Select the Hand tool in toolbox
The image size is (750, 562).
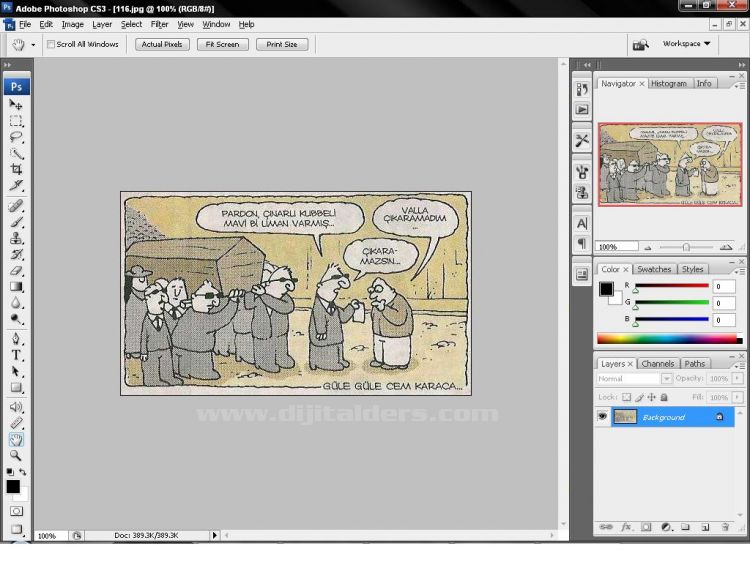[x=16, y=440]
